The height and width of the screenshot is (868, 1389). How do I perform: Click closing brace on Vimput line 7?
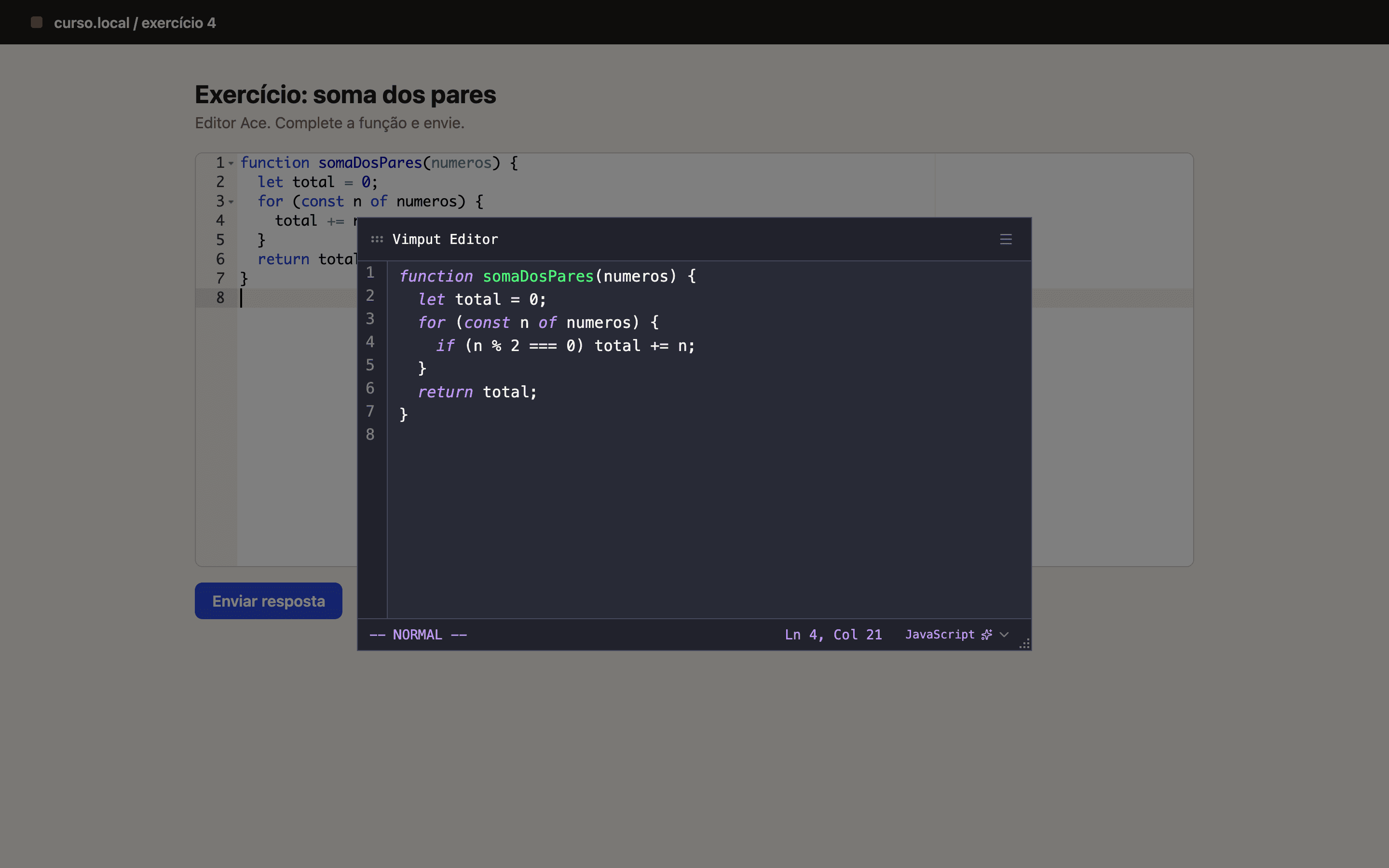click(x=404, y=415)
